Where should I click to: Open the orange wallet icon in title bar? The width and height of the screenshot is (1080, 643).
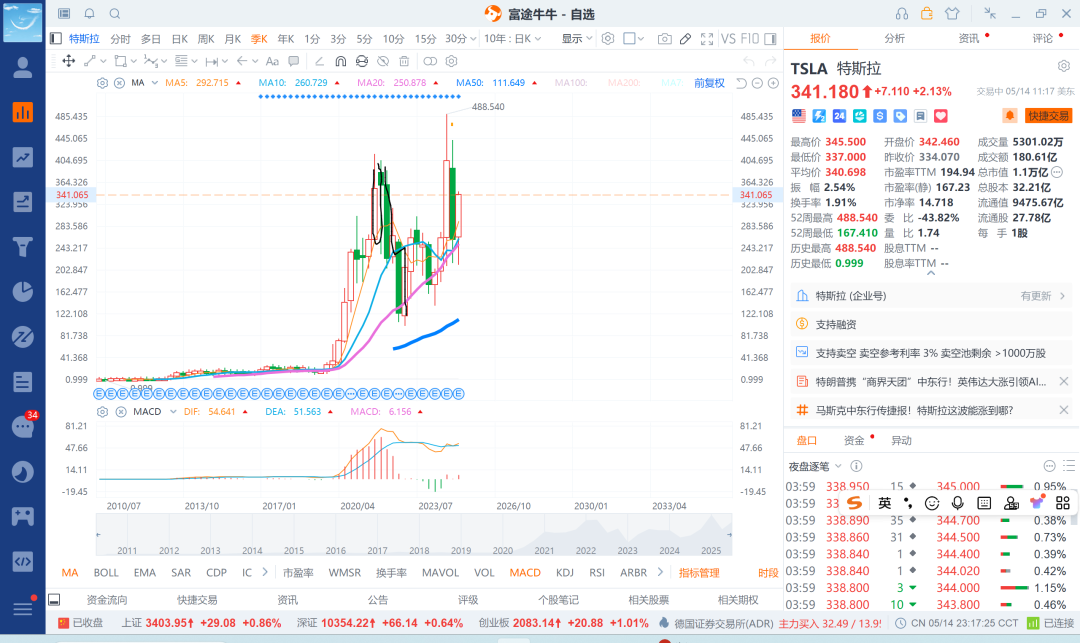927,14
